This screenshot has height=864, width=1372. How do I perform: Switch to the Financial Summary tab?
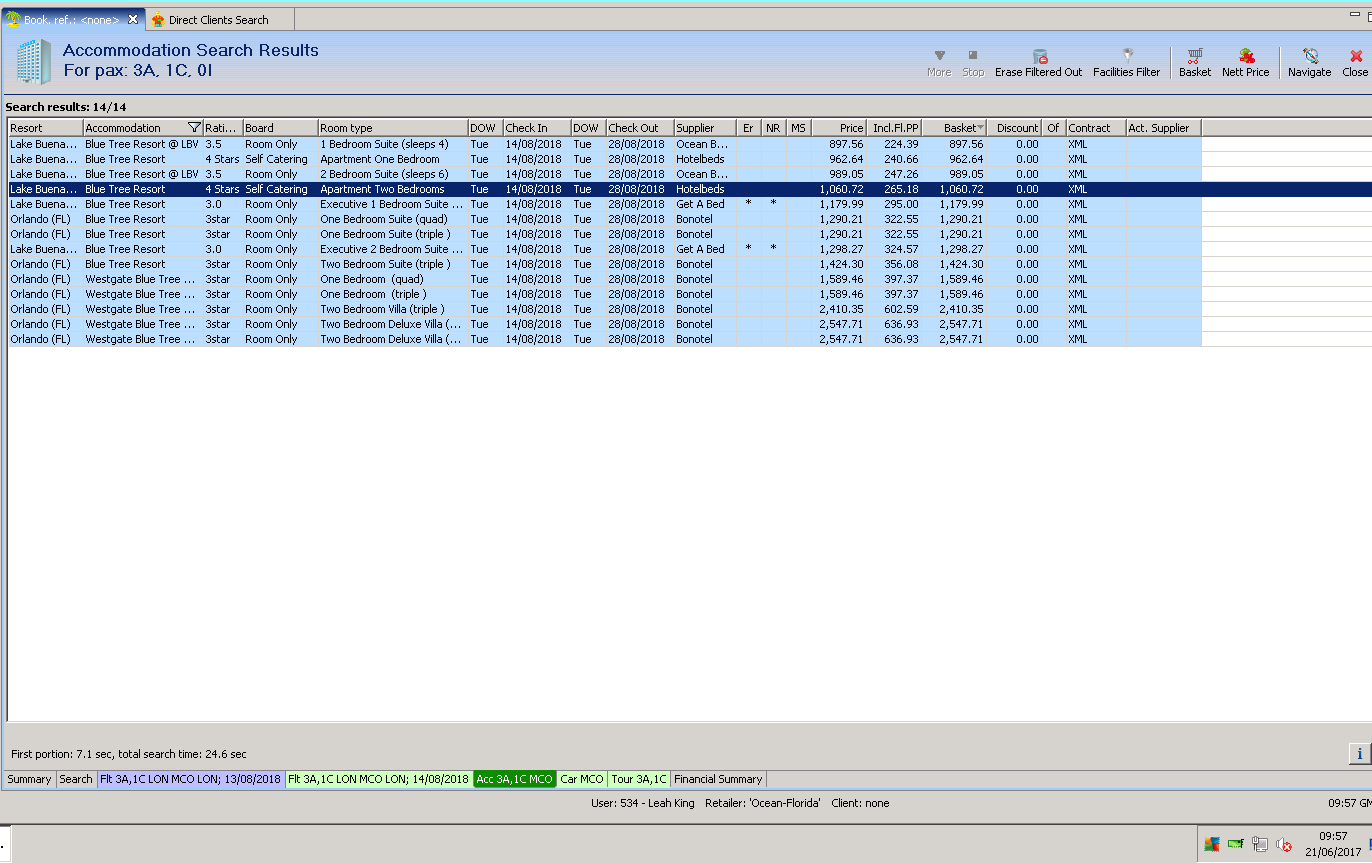pyautogui.click(x=718, y=779)
